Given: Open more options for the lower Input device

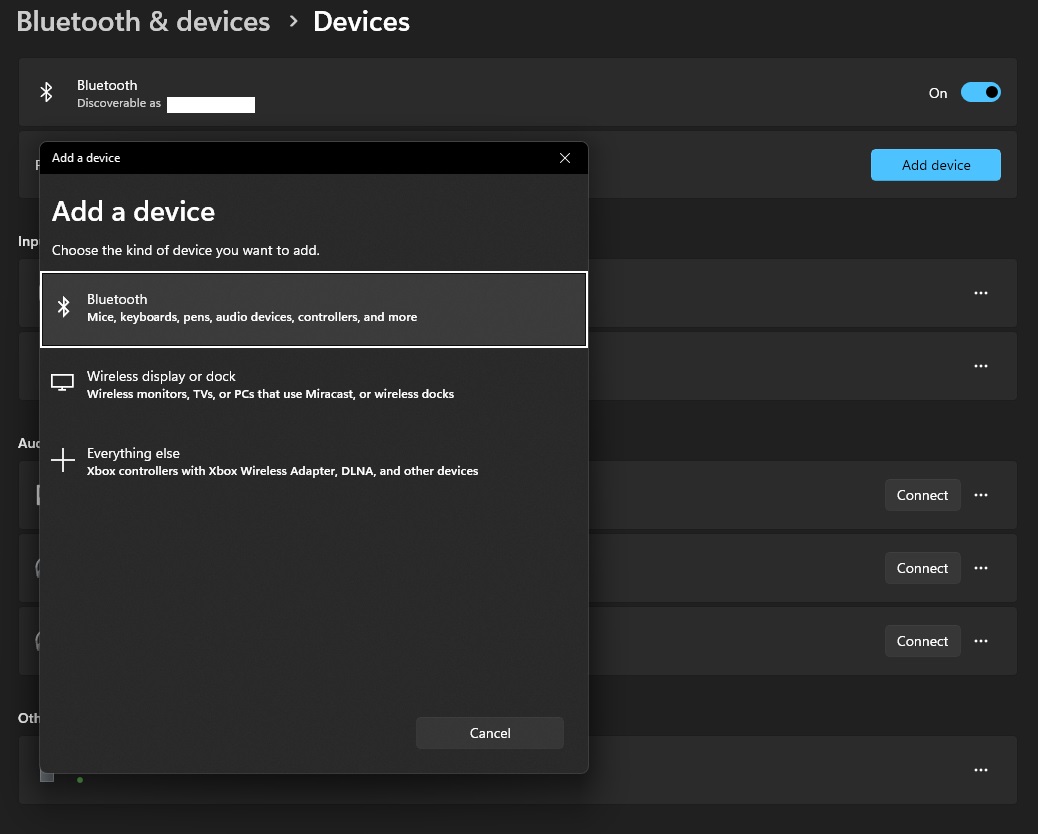Looking at the screenshot, I should point(980,365).
